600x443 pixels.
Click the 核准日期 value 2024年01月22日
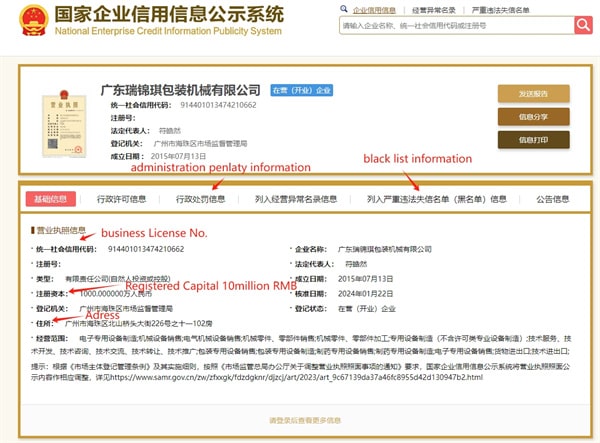[x=365, y=294]
